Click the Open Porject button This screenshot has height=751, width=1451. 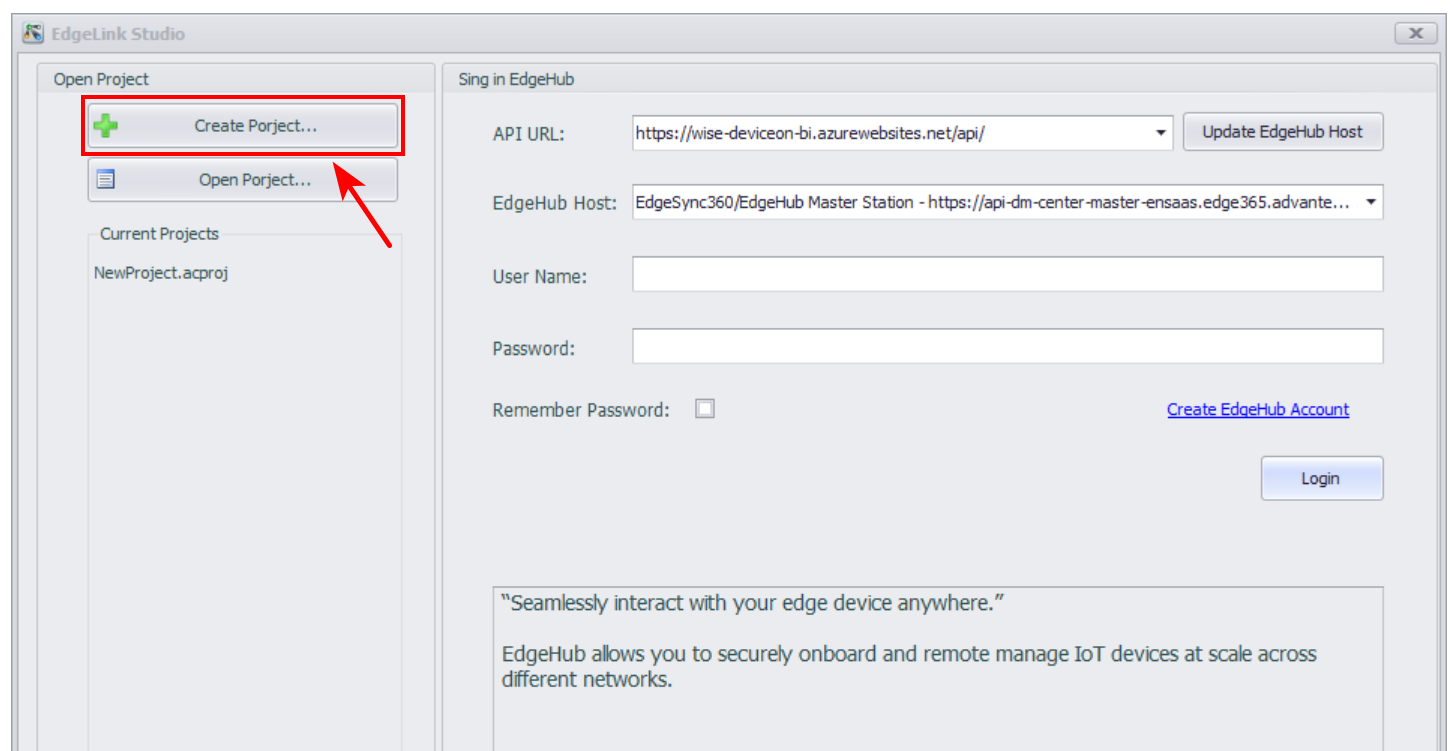pos(242,180)
